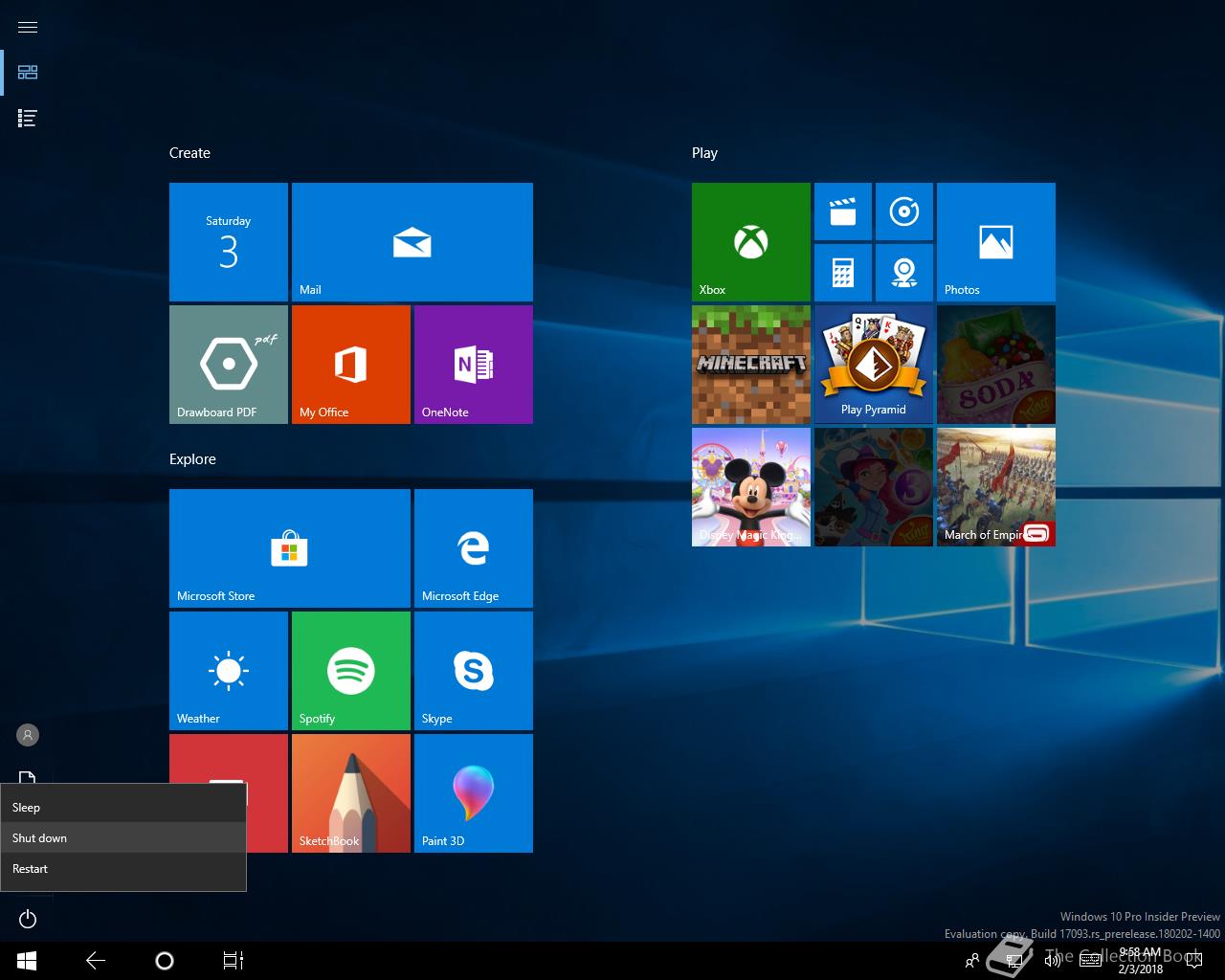1225x980 pixels.
Task: Open the volume speaker tray icon
Action: pyautogui.click(x=1052, y=961)
